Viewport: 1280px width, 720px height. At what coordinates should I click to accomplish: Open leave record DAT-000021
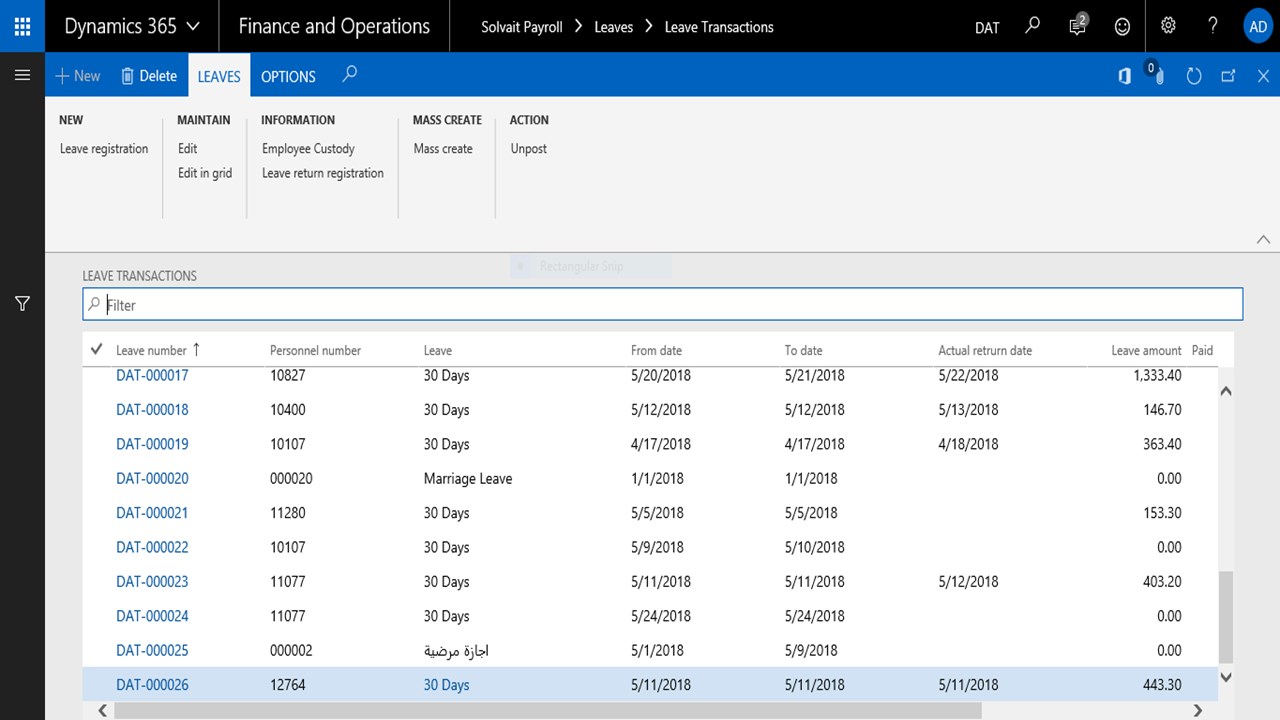(152, 513)
